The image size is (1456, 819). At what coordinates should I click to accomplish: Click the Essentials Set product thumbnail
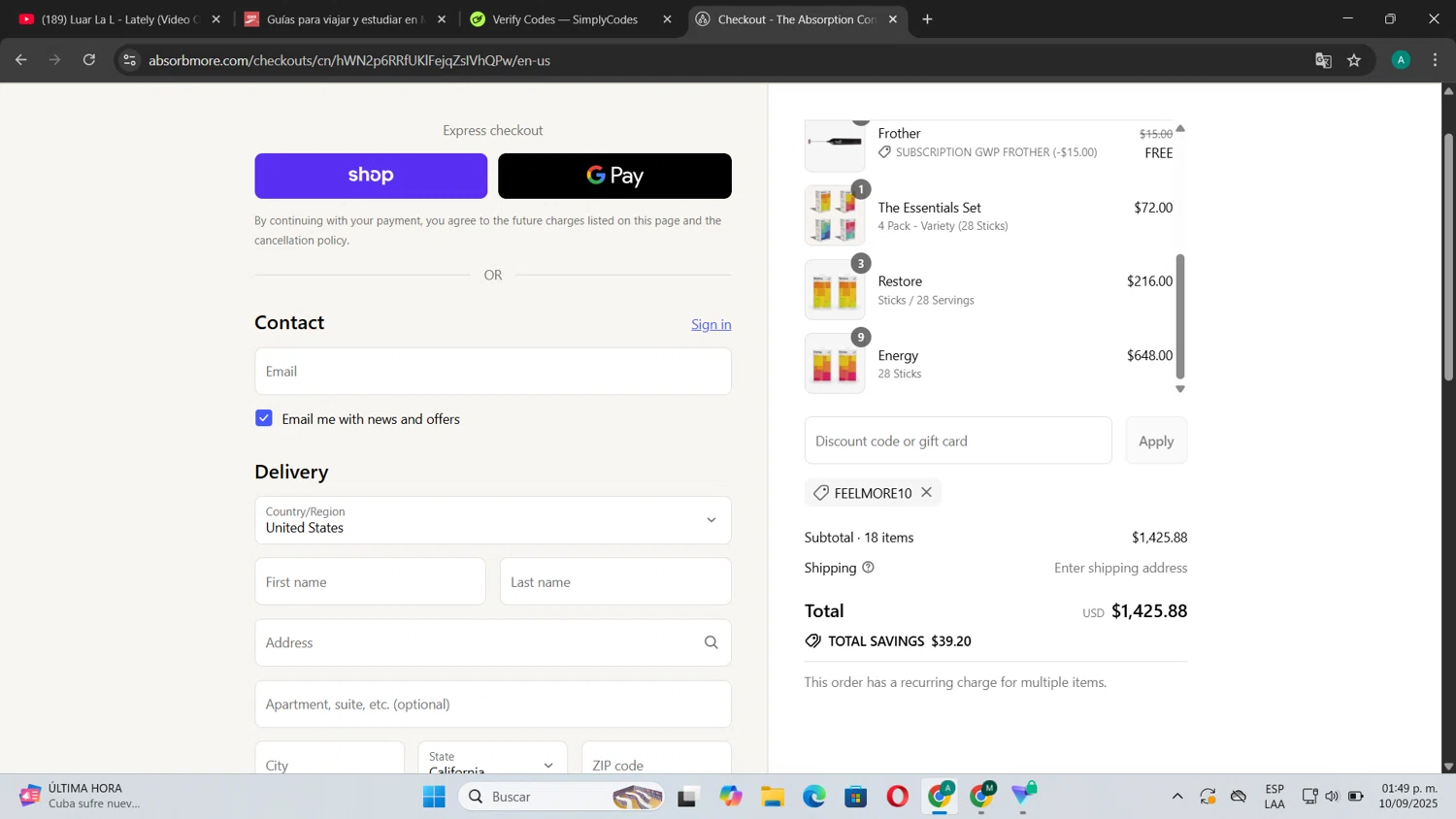835,215
